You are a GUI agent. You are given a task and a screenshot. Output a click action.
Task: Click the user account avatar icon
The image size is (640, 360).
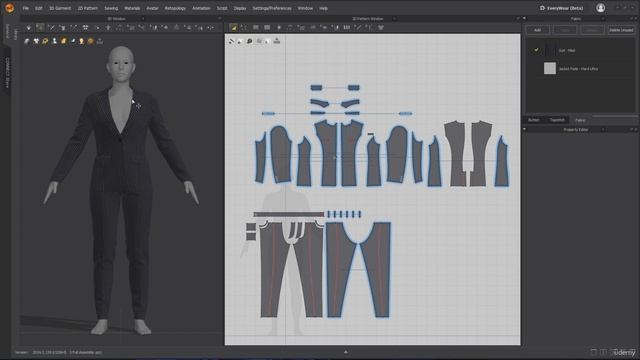(x=600, y=8)
